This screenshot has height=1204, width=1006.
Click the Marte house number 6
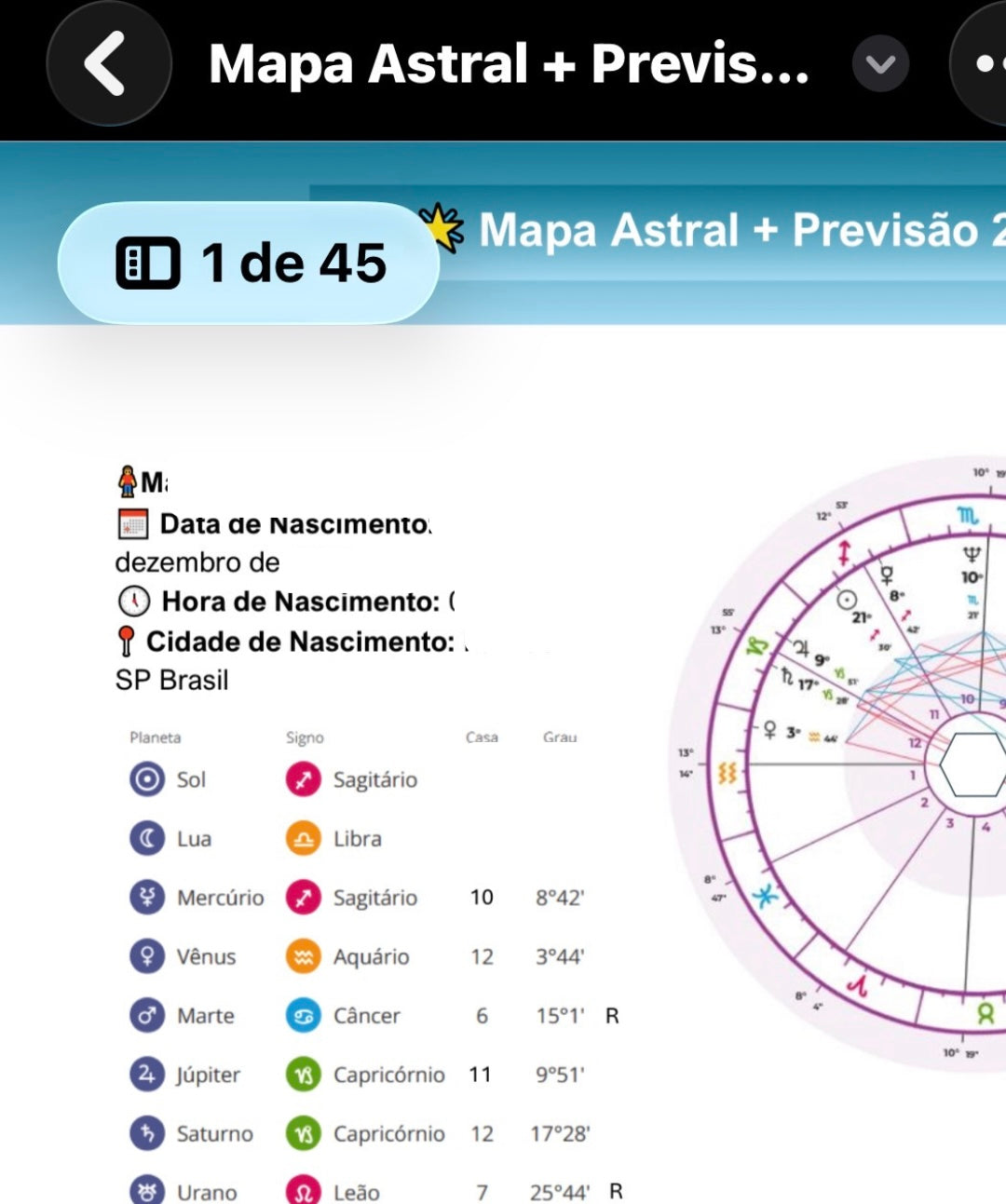click(x=482, y=1015)
